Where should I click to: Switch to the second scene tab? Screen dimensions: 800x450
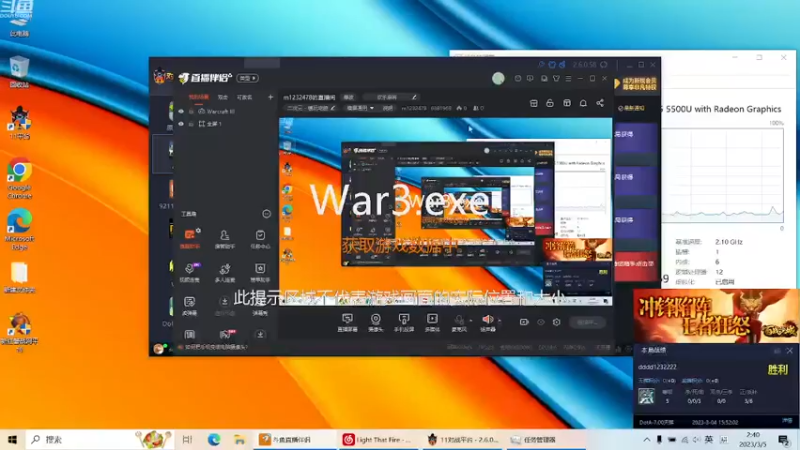(x=222, y=97)
